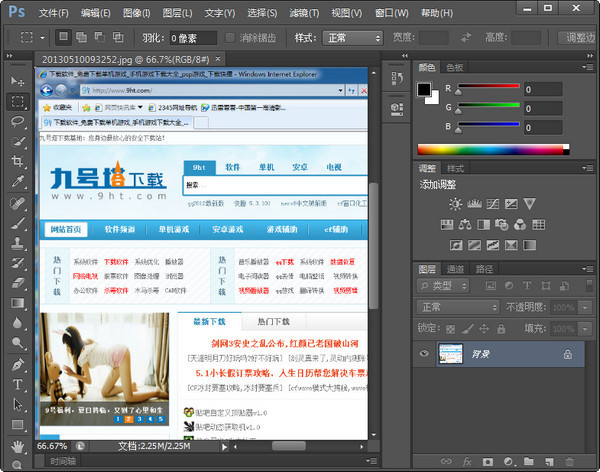Toggle visibility of 背景 layer
This screenshot has height=472, width=600.
pyautogui.click(x=424, y=353)
